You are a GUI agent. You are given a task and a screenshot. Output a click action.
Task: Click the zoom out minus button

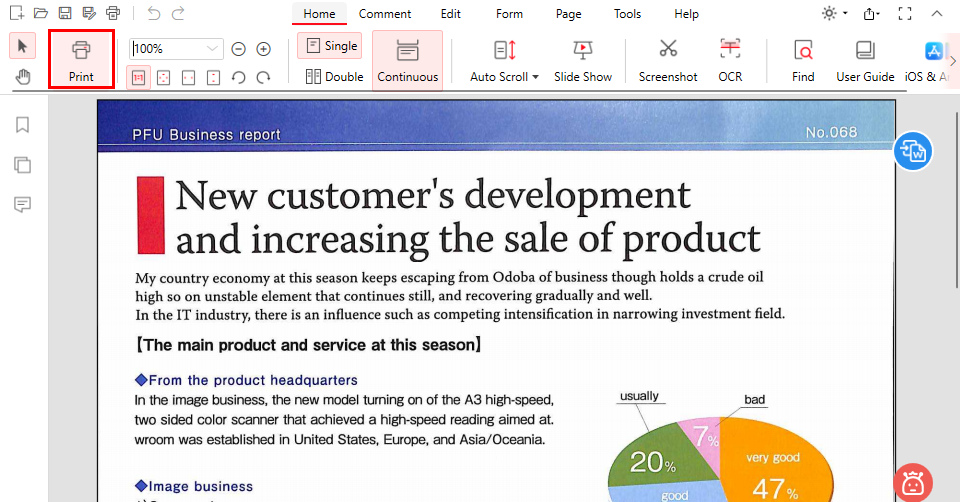coord(239,49)
